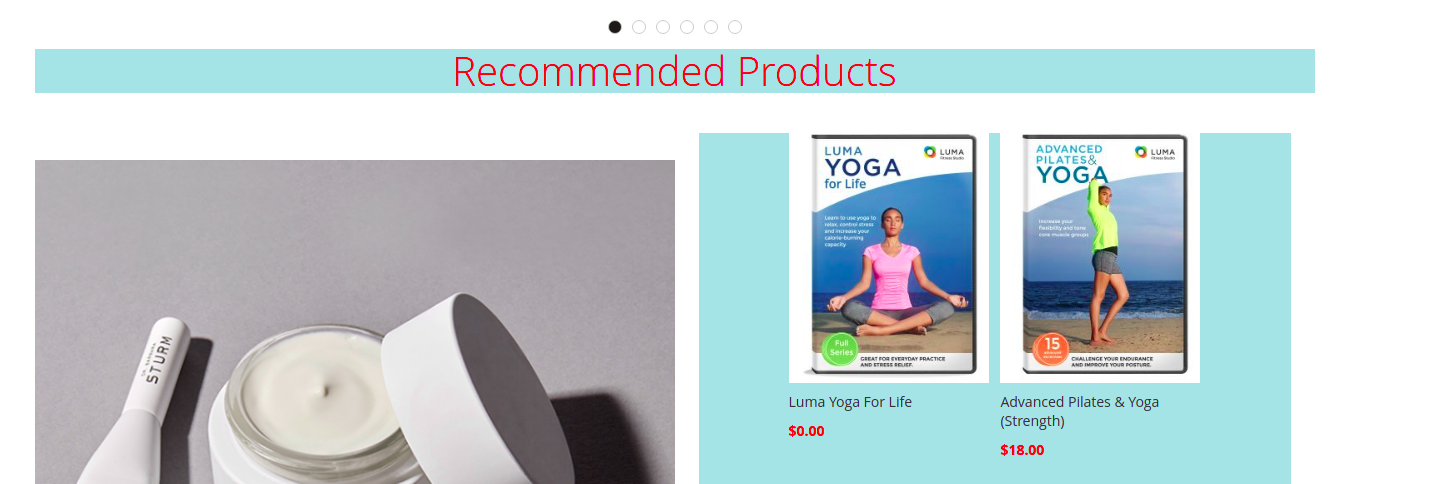Click the Recommended Products heading
This screenshot has height=484, width=1431.
(674, 71)
